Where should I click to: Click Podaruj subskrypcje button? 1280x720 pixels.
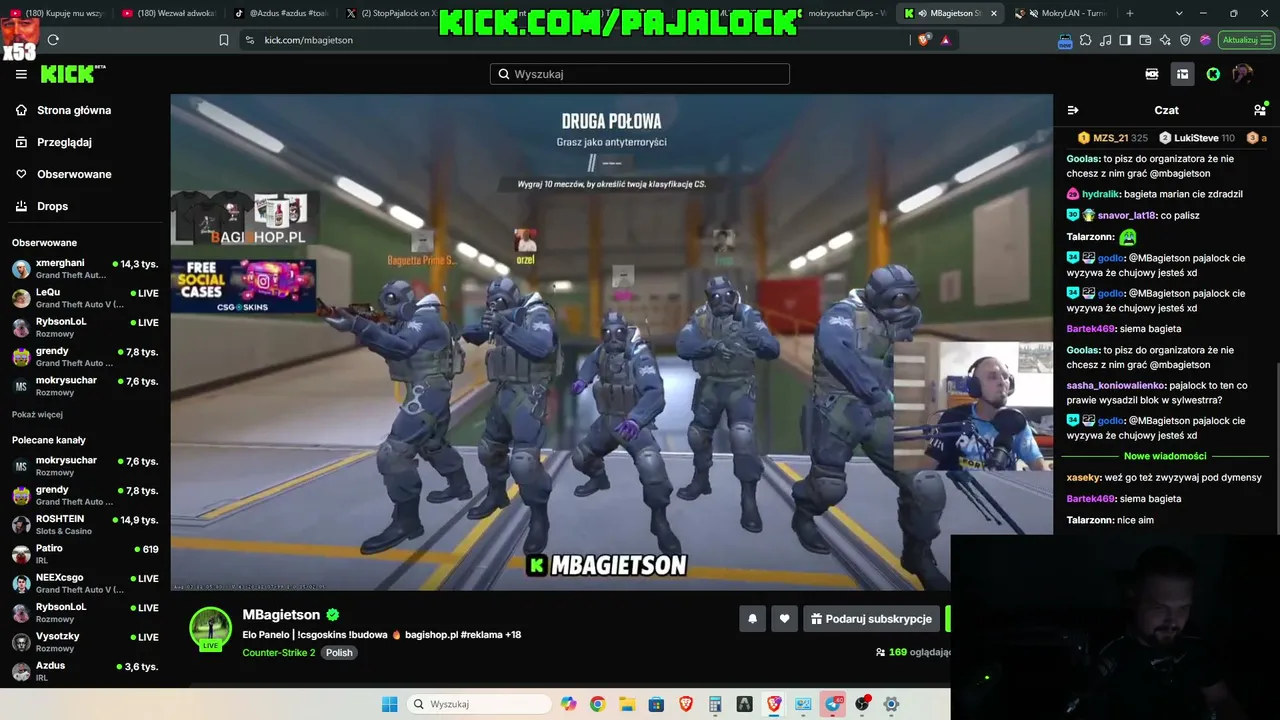(x=871, y=619)
